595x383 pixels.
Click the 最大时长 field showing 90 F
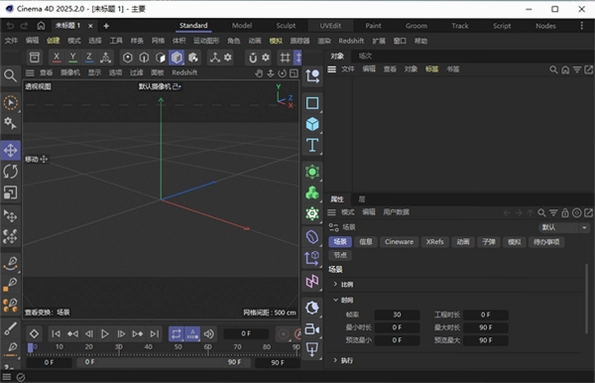point(486,328)
